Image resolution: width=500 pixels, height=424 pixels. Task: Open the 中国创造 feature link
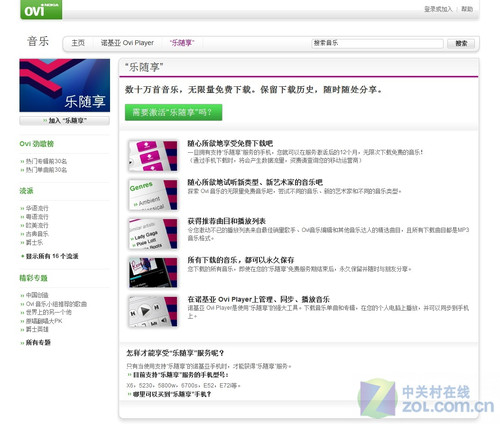tap(37, 295)
